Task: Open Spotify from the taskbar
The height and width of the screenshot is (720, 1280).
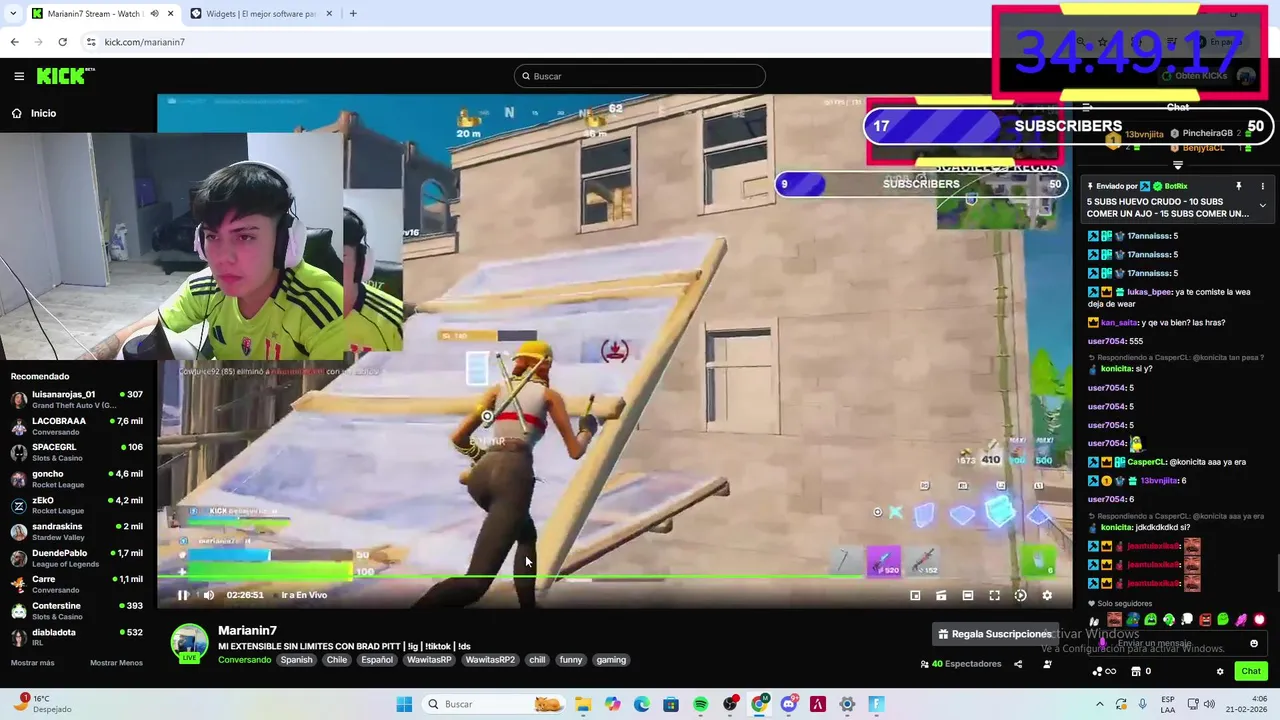Action: click(x=700, y=704)
